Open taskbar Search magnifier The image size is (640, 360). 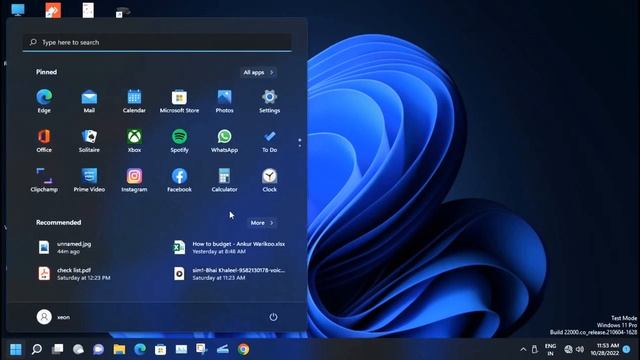(37, 349)
